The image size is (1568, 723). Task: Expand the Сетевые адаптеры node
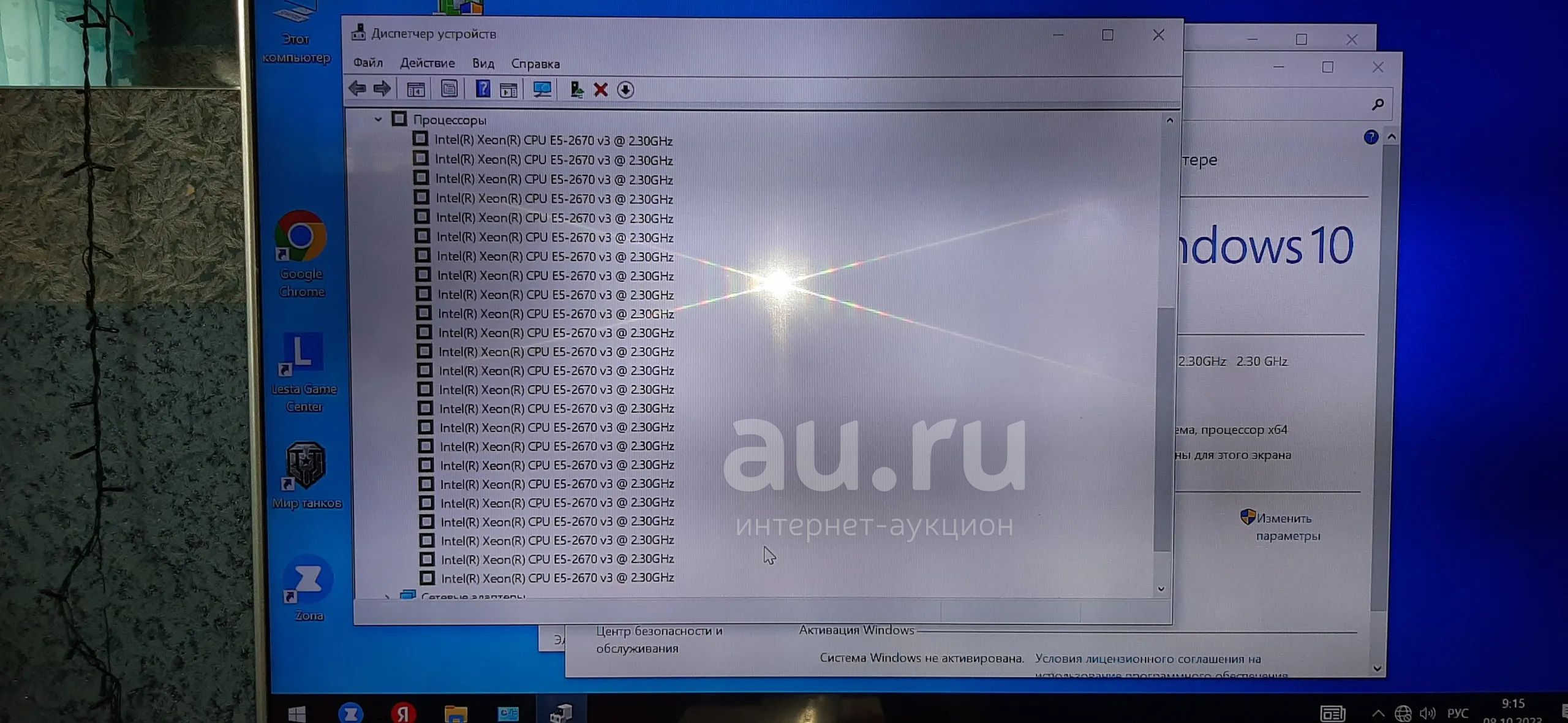[x=387, y=596]
